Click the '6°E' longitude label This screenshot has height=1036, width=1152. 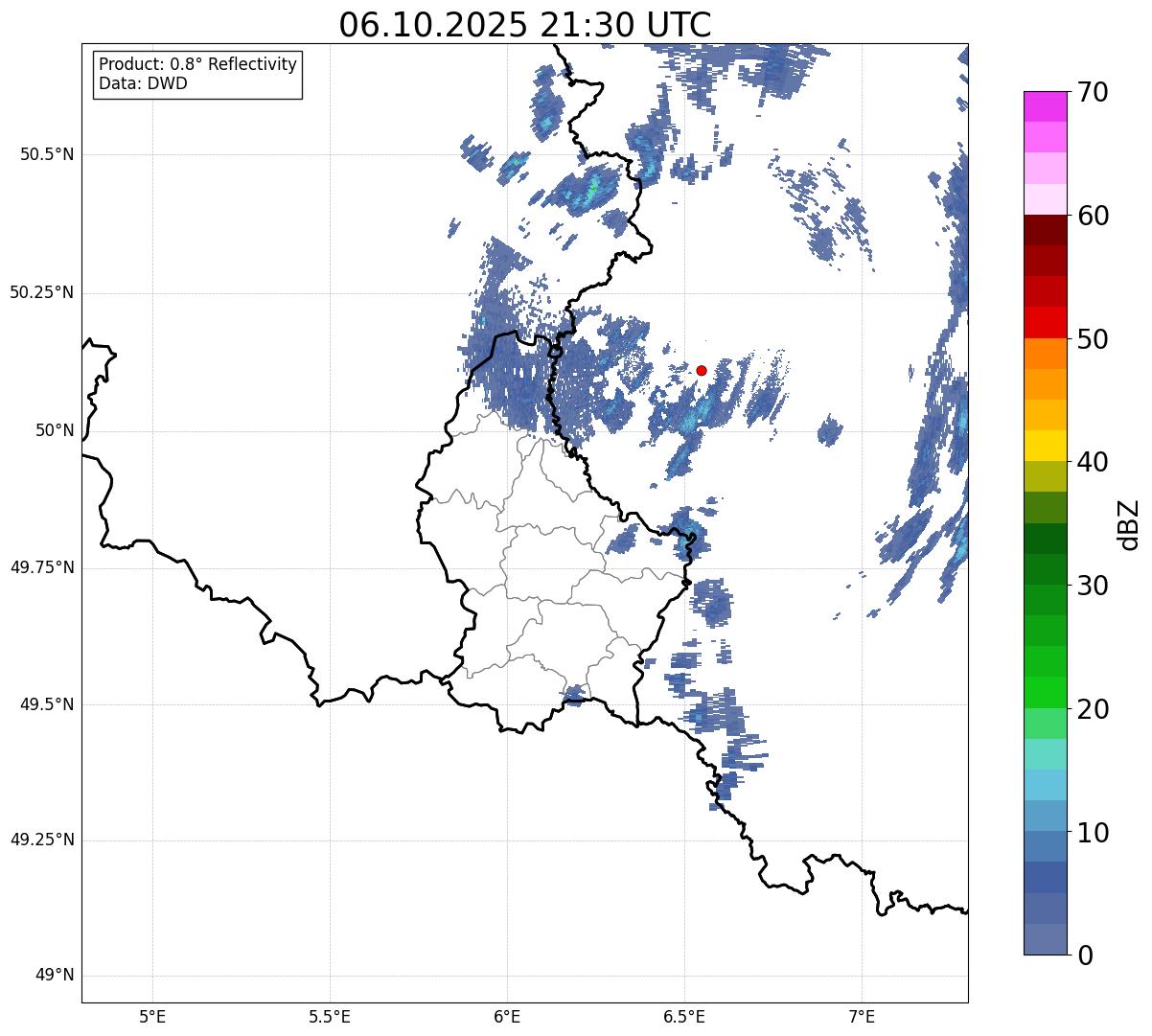click(x=507, y=1016)
